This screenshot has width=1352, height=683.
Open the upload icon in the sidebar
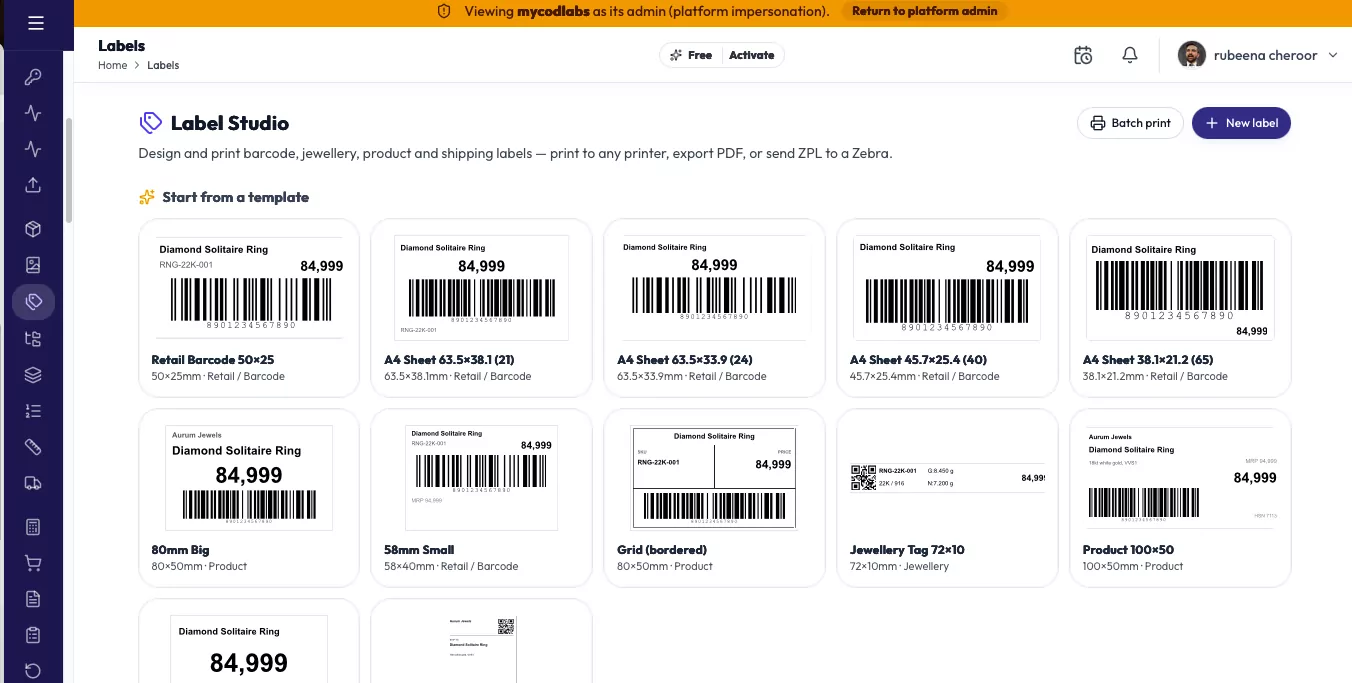point(33,185)
